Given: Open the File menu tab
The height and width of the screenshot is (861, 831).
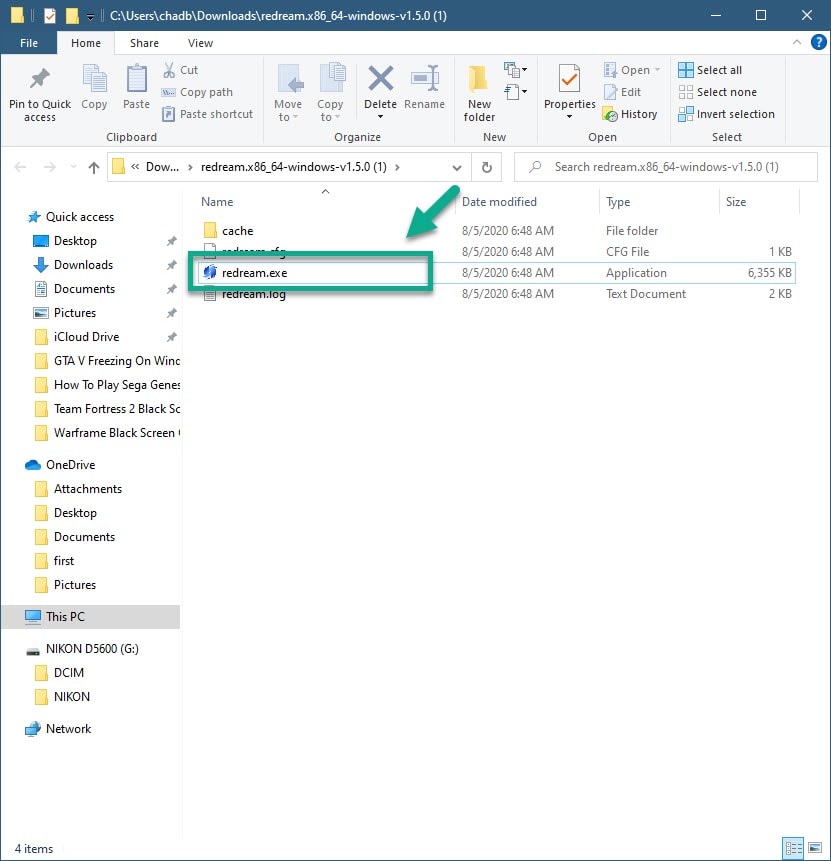Looking at the screenshot, I should [29, 43].
